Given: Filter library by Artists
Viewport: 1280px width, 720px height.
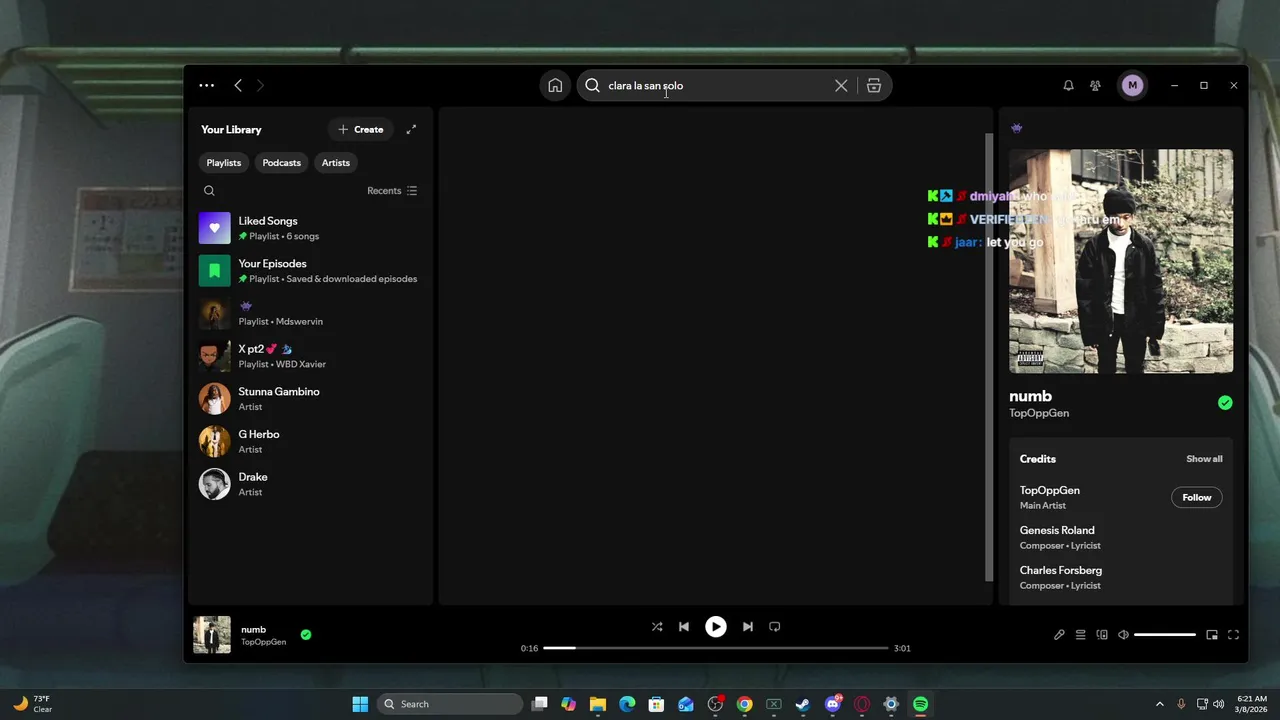Looking at the screenshot, I should [336, 162].
